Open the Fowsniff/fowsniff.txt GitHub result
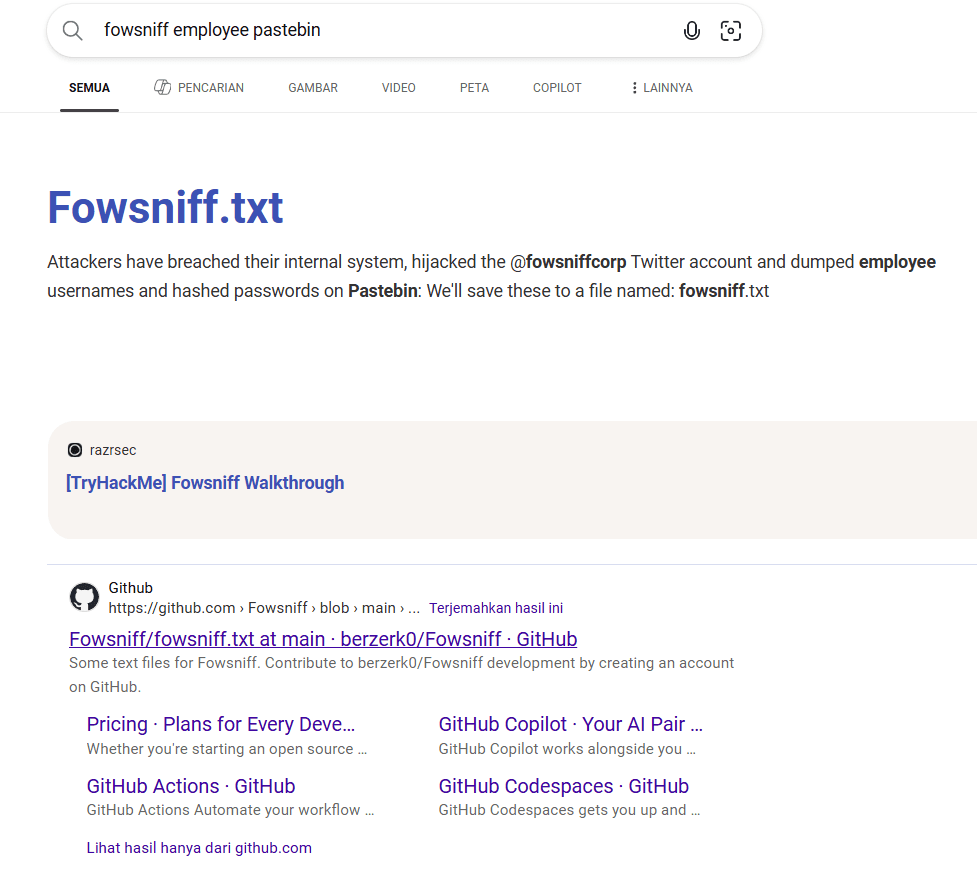Viewport: 977px width, 870px height. coord(323,639)
